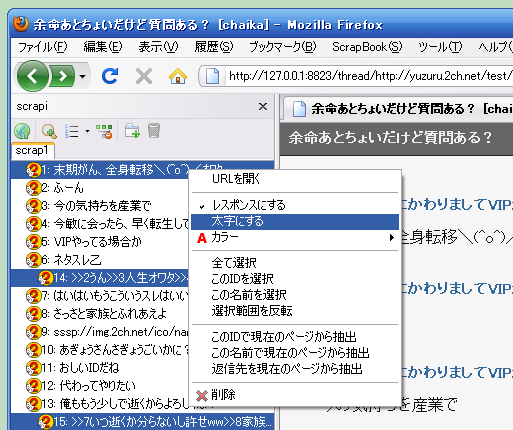The height and width of the screenshot is (430, 513).
Task: Go forward with the green forward arrow
Action: click(x=63, y=76)
